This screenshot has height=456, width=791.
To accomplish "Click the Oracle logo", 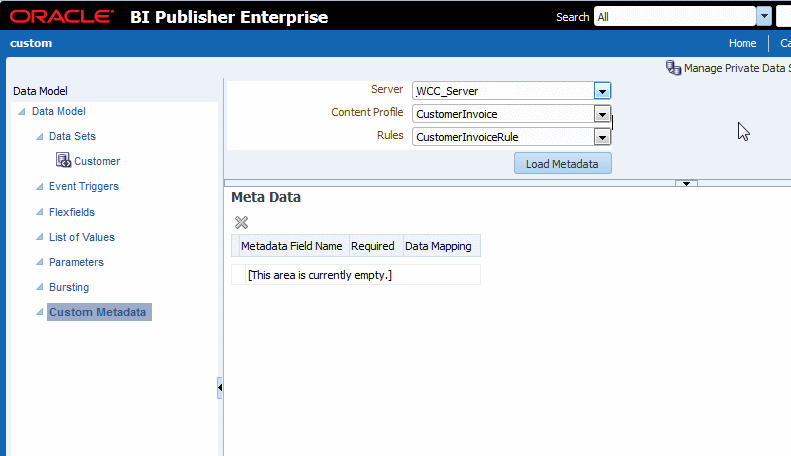I will 62,16.
